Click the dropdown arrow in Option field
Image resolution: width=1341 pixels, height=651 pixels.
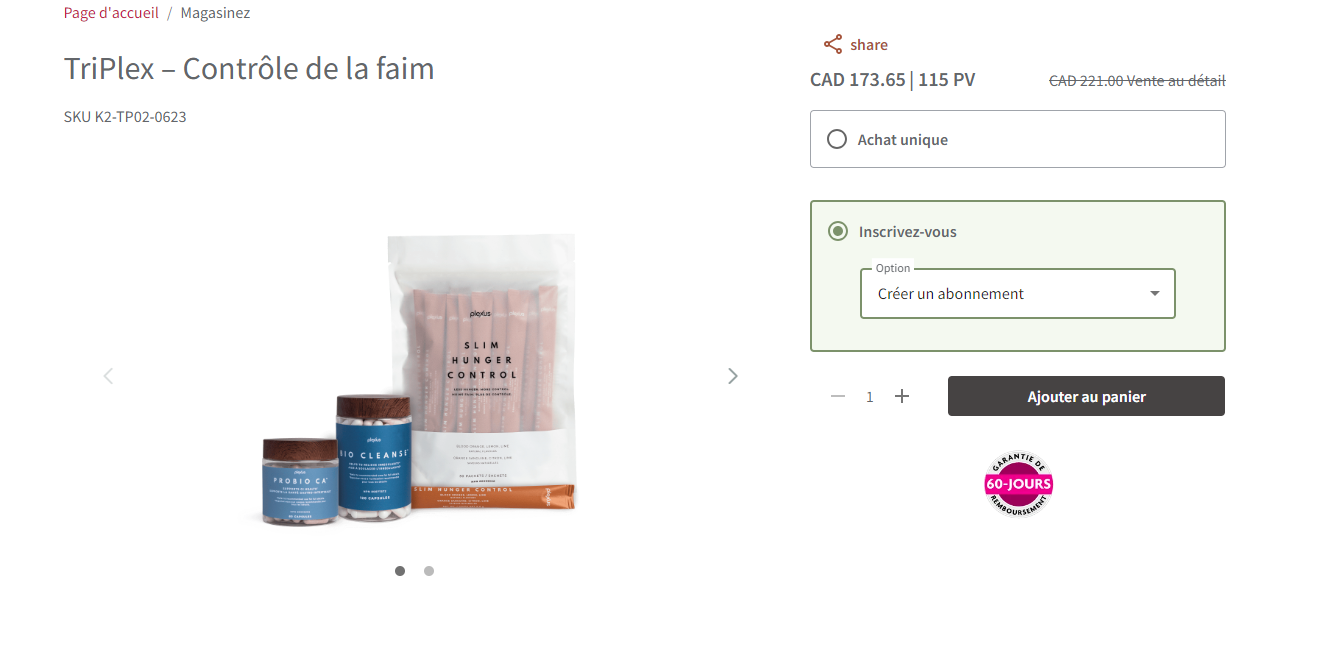[1155, 294]
